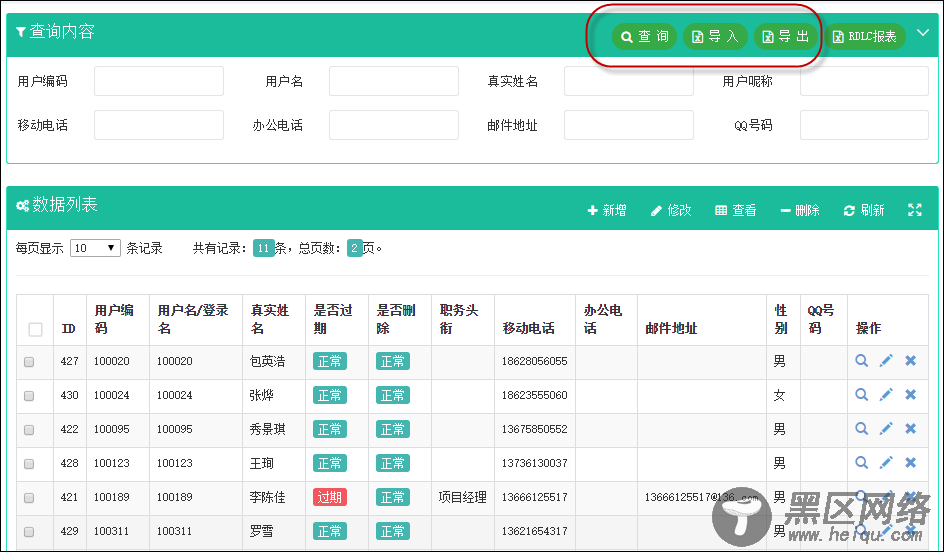The height and width of the screenshot is (552, 944).
Task: Edit pencil icon for 秀景琪 row
Action: coord(886,429)
